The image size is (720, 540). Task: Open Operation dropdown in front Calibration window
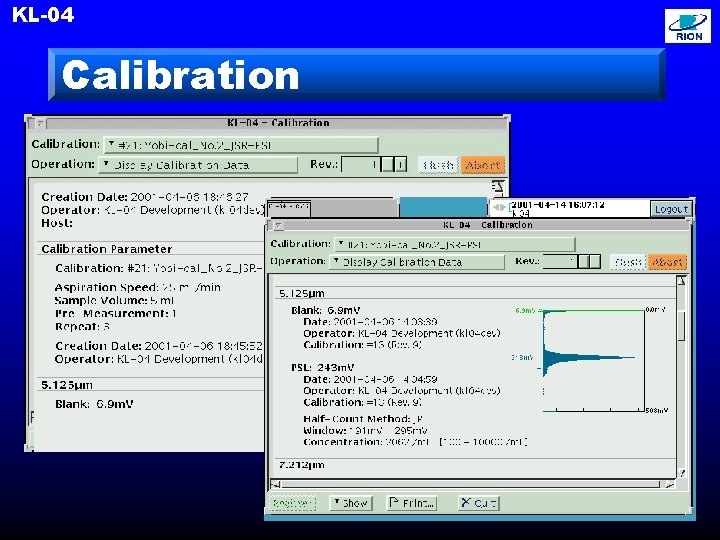(417, 262)
